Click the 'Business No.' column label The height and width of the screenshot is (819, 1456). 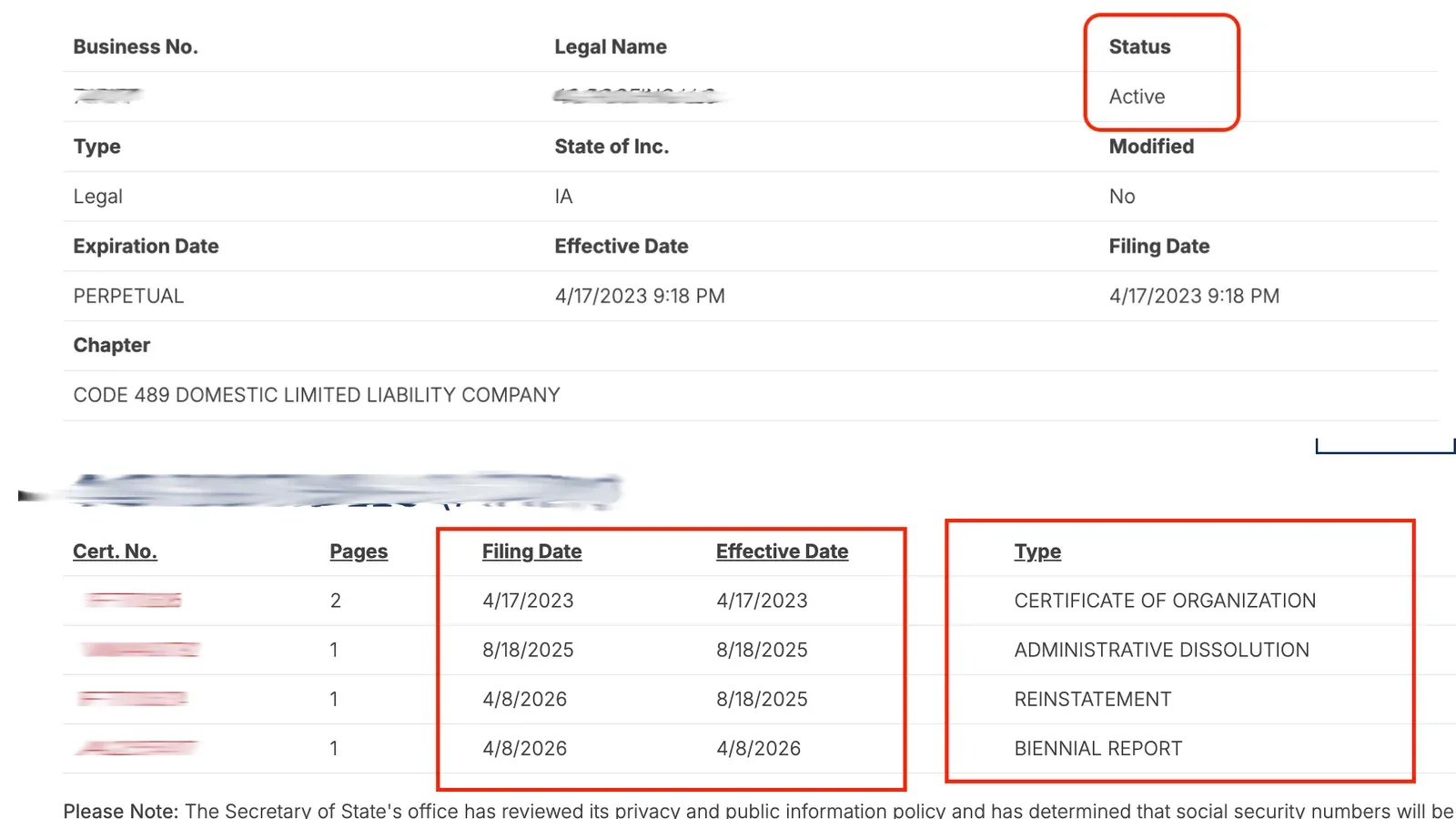click(x=136, y=46)
